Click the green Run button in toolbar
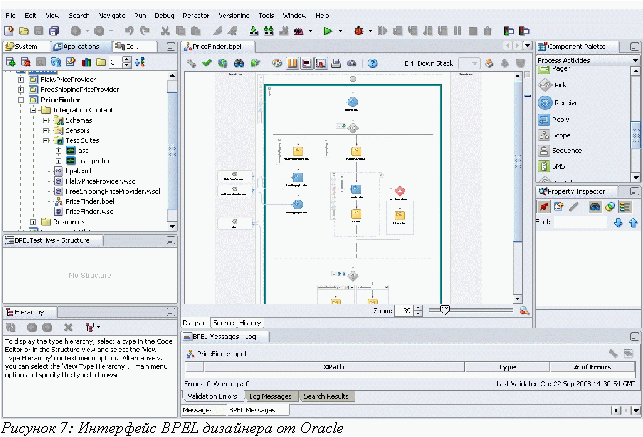This screenshot has height=437, width=643. pyautogui.click(x=327, y=31)
